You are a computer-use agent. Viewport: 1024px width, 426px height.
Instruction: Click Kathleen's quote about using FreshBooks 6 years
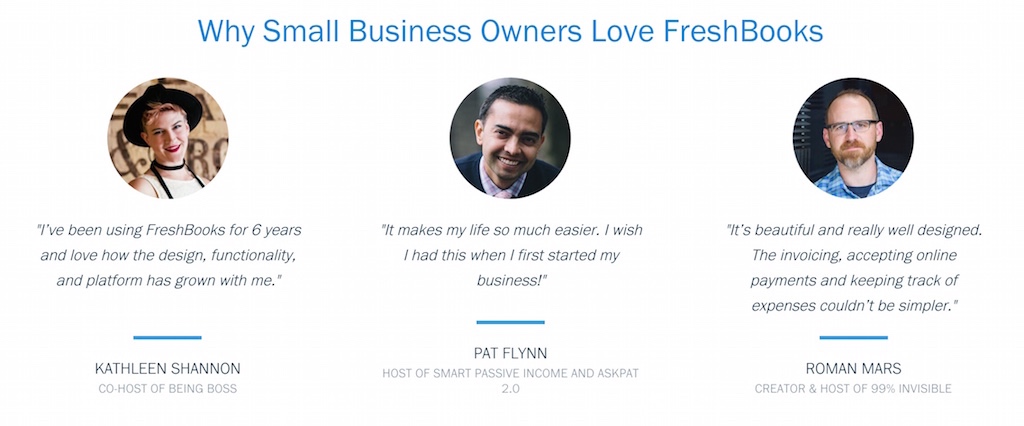click(x=168, y=255)
